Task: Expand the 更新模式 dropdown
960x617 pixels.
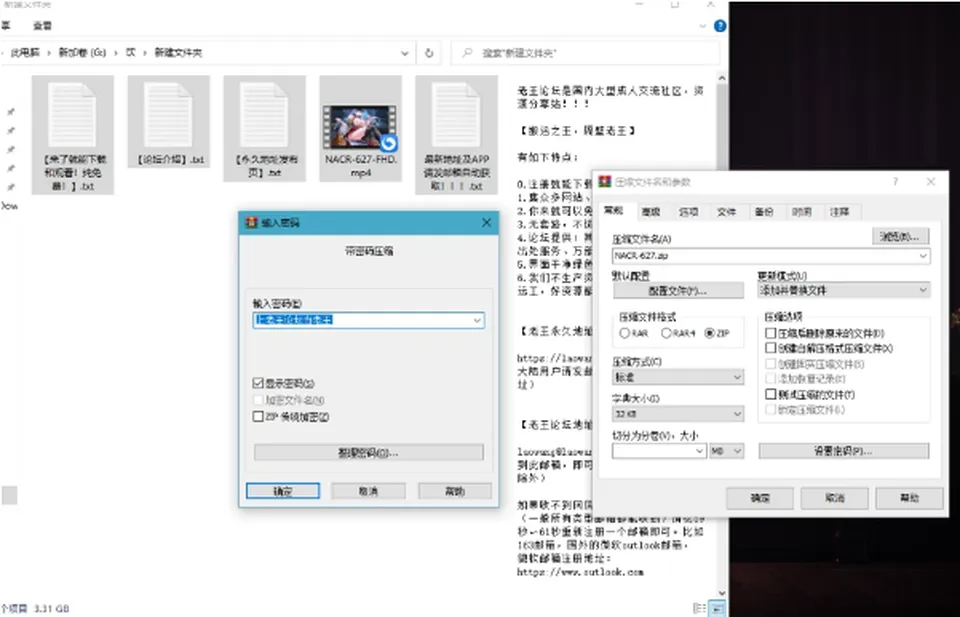Action: coord(923,290)
